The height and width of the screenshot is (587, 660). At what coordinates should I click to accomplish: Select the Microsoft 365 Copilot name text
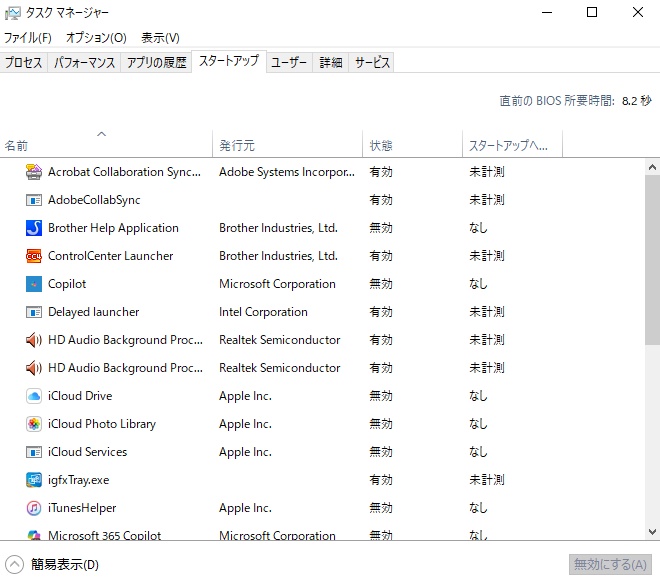pos(104,535)
